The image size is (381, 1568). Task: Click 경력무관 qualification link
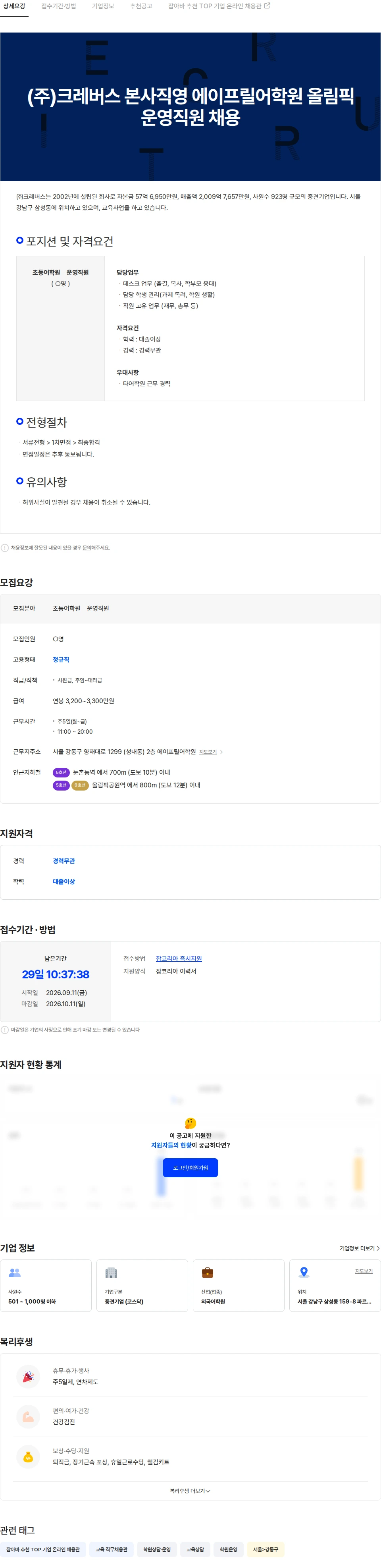(64, 861)
